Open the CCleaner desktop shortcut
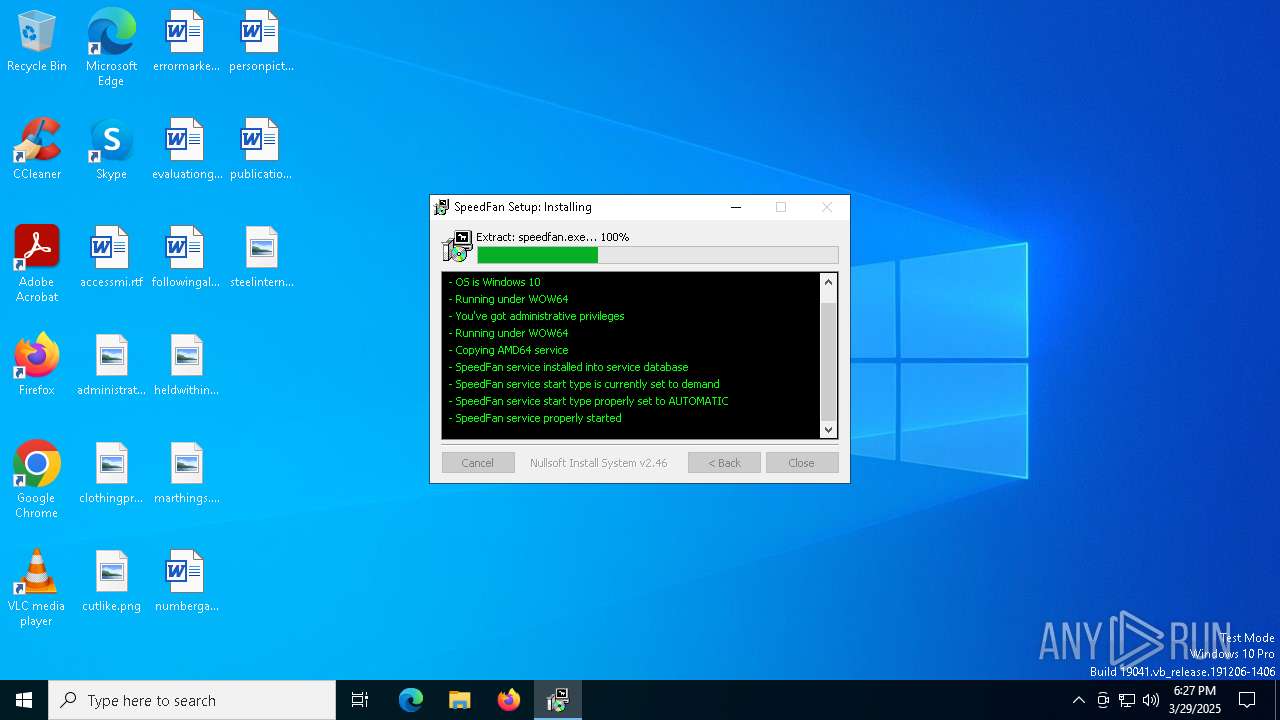This screenshot has height=720, width=1280. pos(37,149)
